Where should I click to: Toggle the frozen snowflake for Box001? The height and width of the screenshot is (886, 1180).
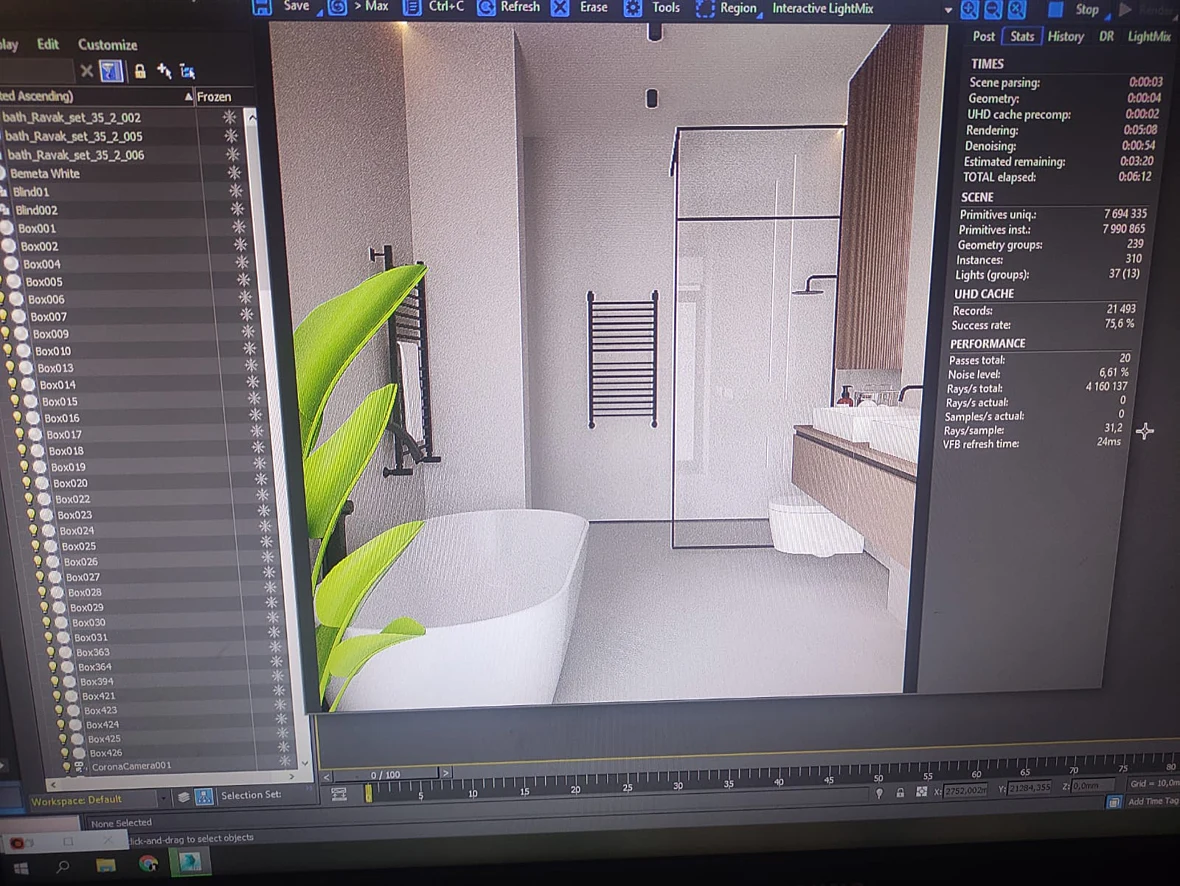[x=239, y=227]
